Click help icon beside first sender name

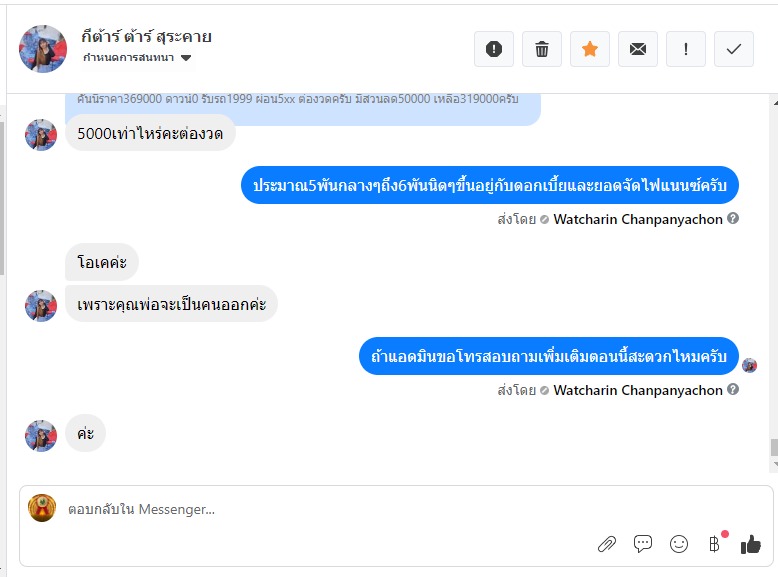tap(733, 219)
